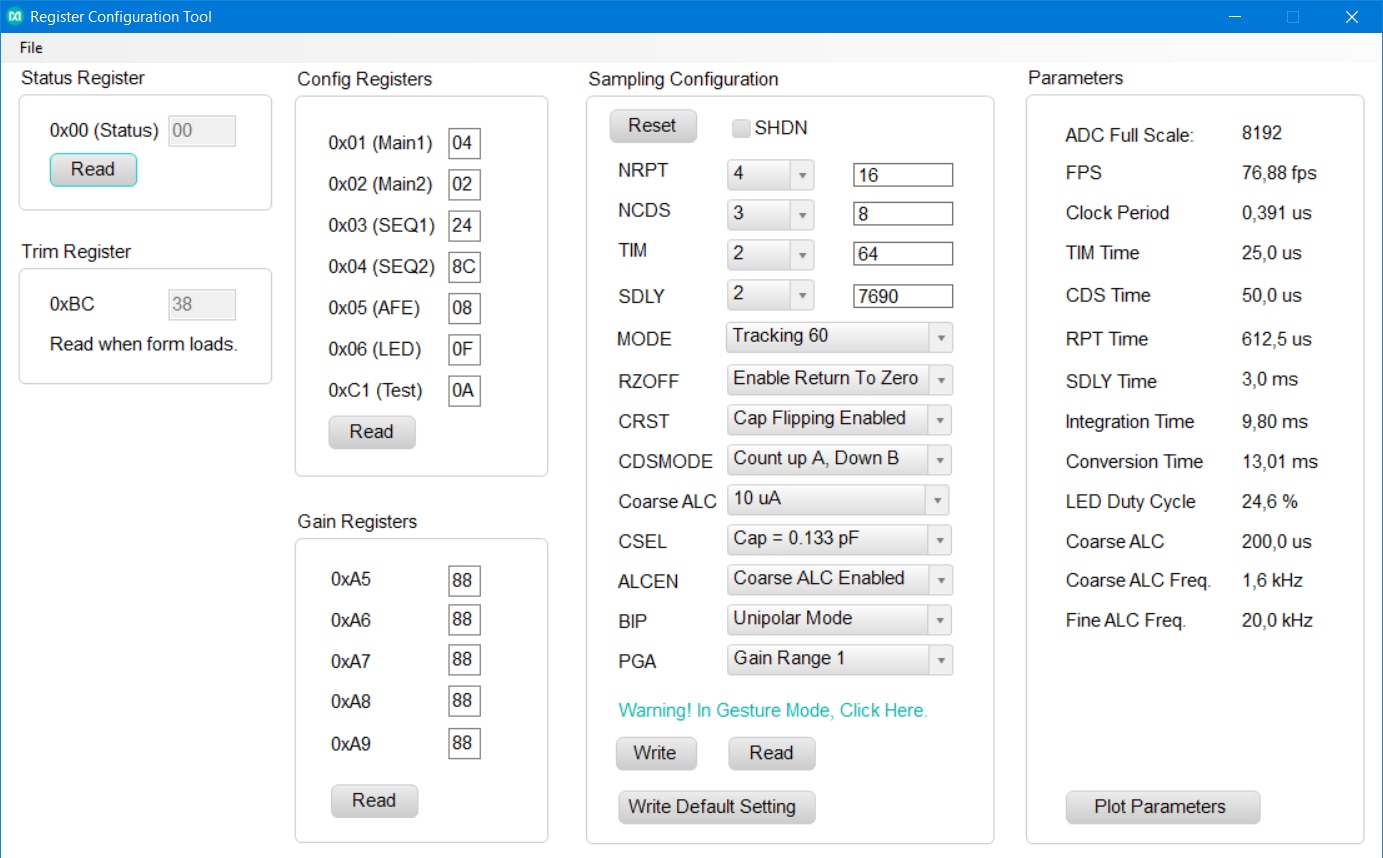Click the 0x06 (LED) register field

464,350
